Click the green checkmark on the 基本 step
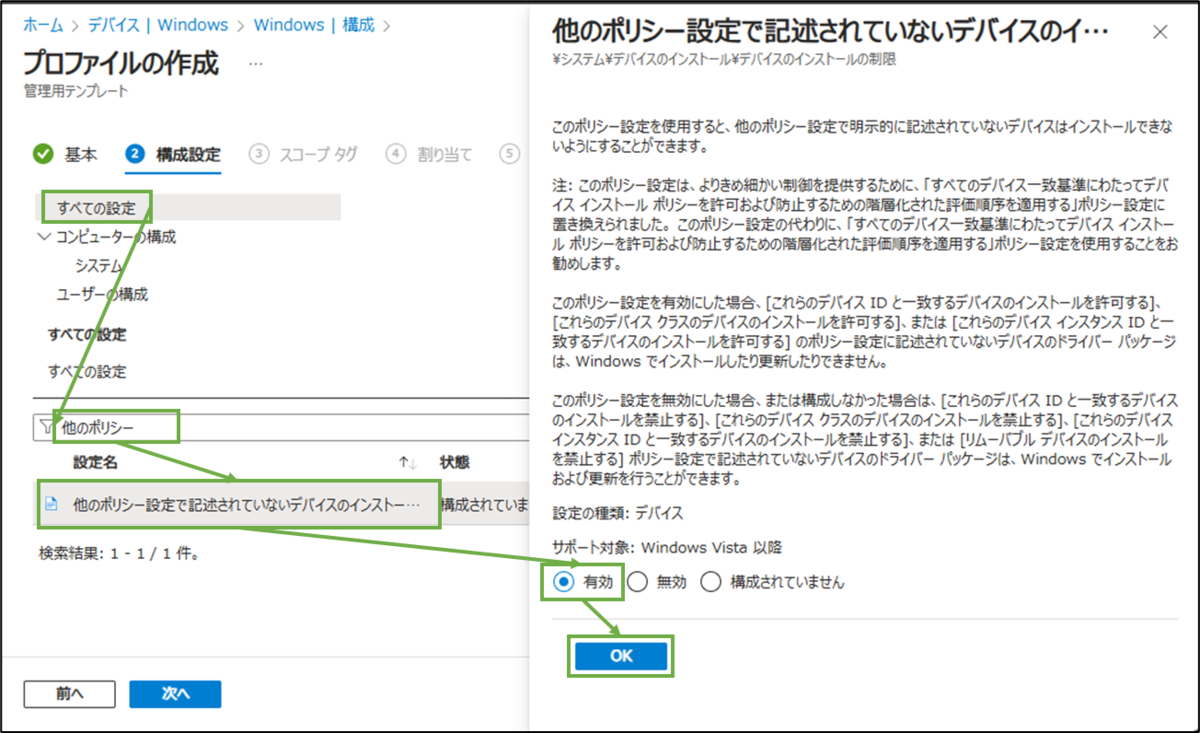The height and width of the screenshot is (733, 1200). [43, 154]
